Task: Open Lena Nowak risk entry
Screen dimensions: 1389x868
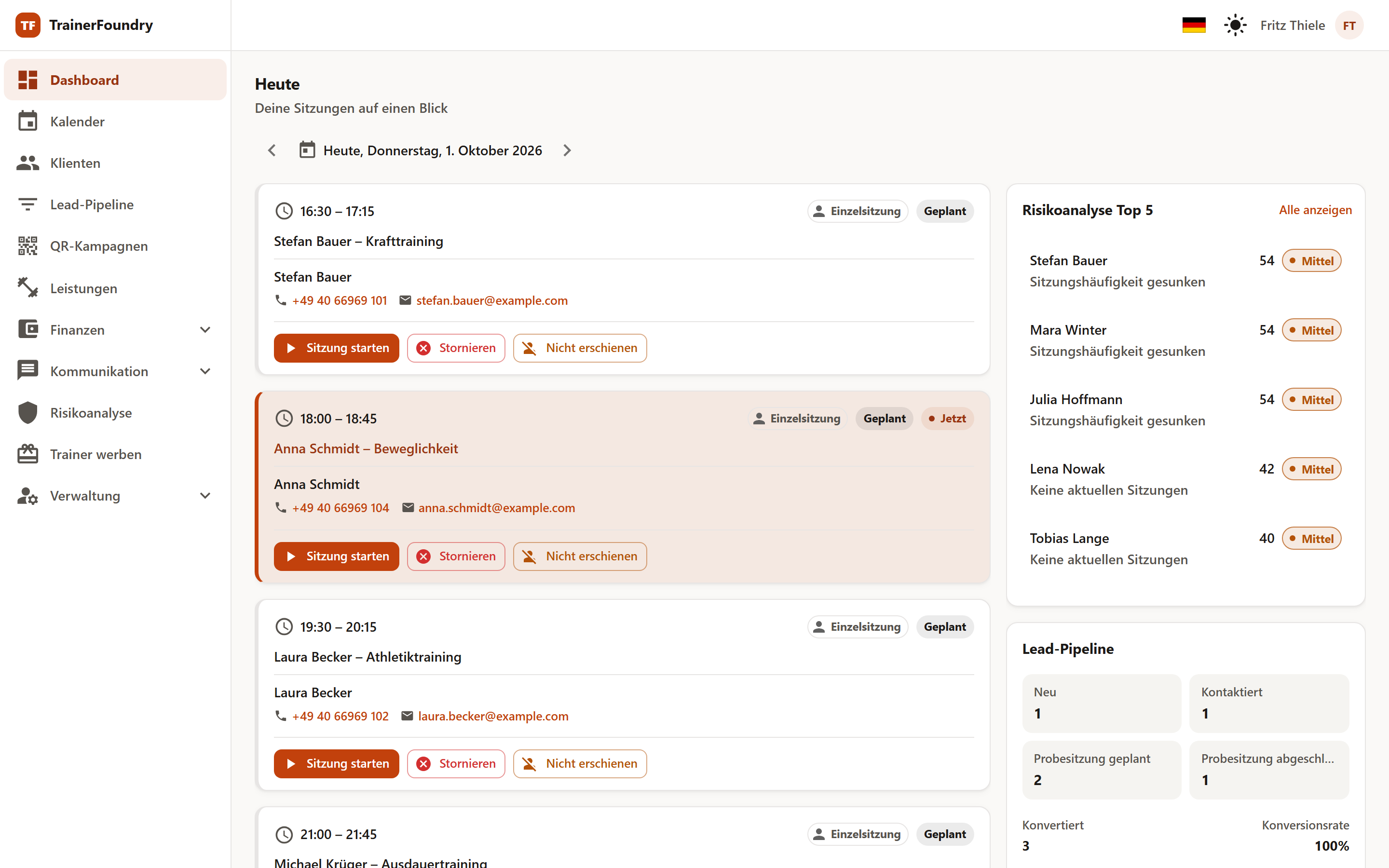Action: (1185, 479)
